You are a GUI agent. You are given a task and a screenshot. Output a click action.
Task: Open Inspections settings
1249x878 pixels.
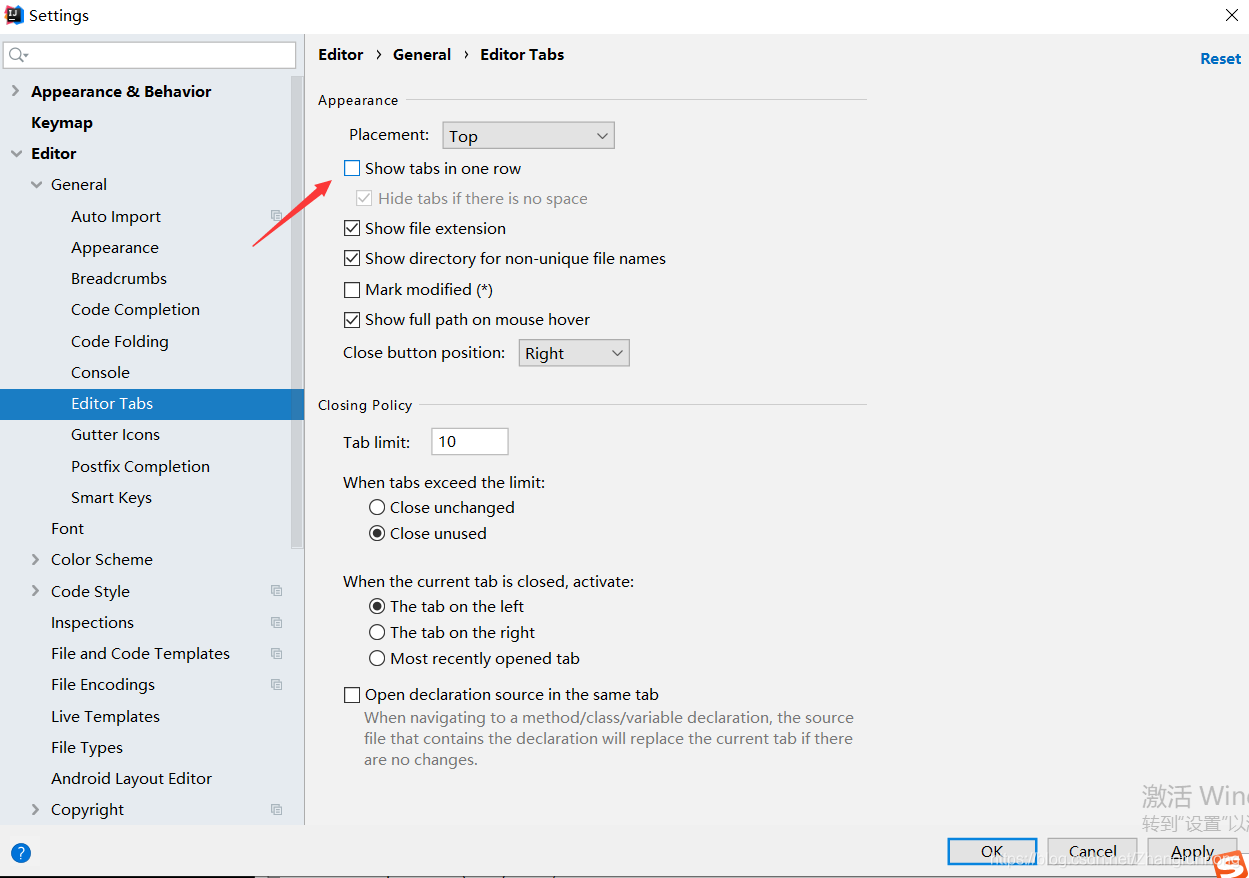pos(93,622)
